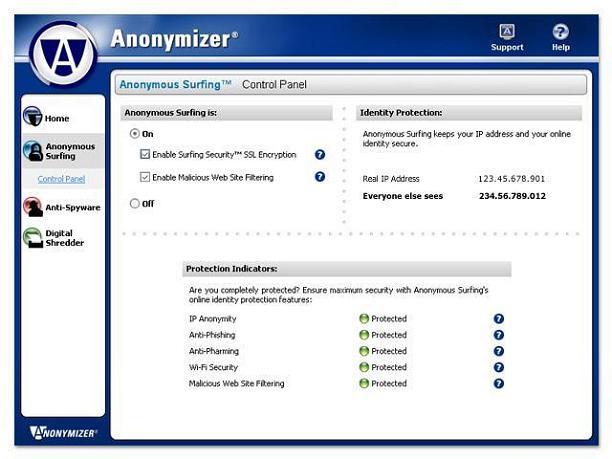The image size is (612, 459).
Task: Select the Off radio button
Action: pyautogui.click(x=135, y=203)
